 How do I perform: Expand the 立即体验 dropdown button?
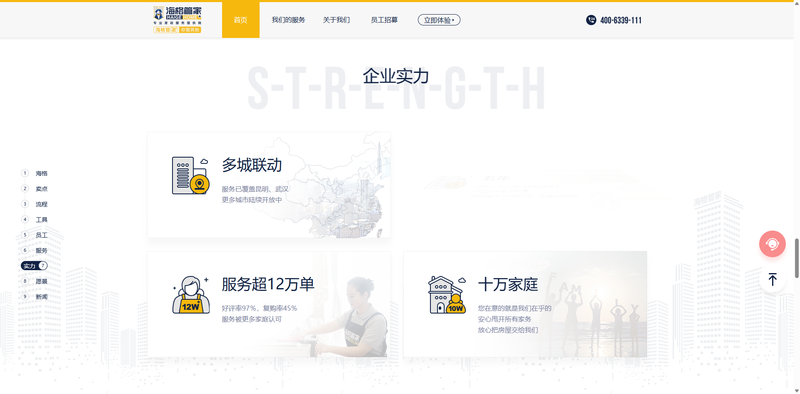[439, 20]
